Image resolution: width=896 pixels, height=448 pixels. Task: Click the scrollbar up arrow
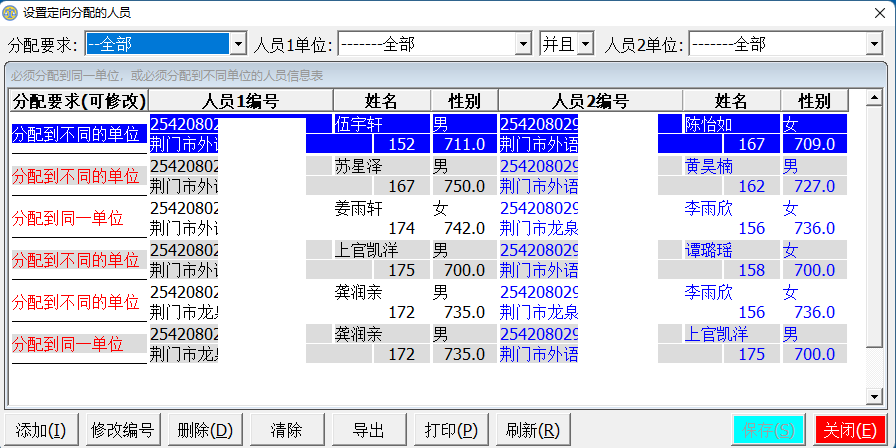[x=874, y=99]
